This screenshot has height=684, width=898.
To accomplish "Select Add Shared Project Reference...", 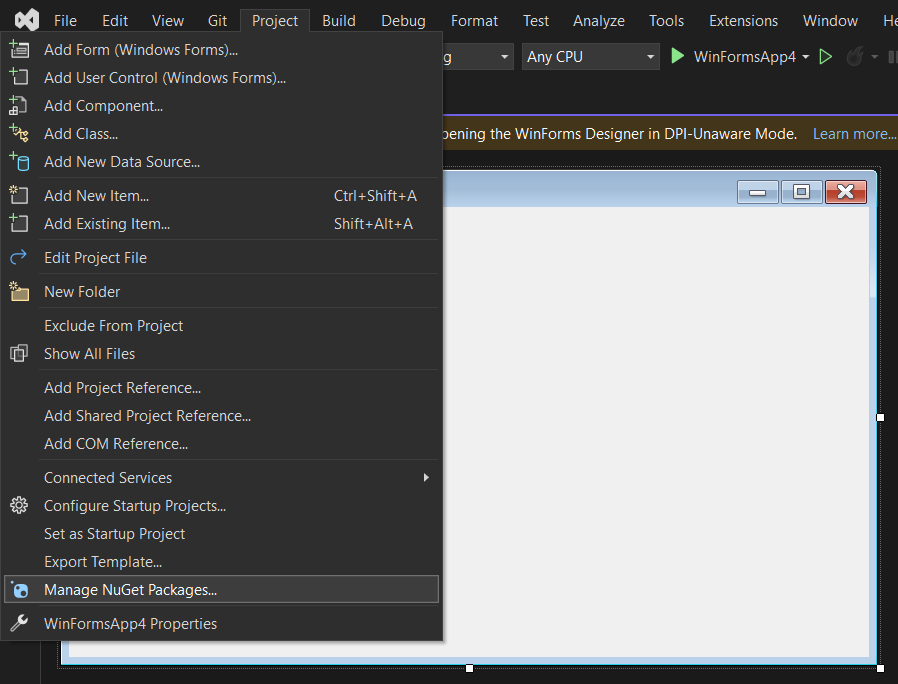I will pos(221,415).
